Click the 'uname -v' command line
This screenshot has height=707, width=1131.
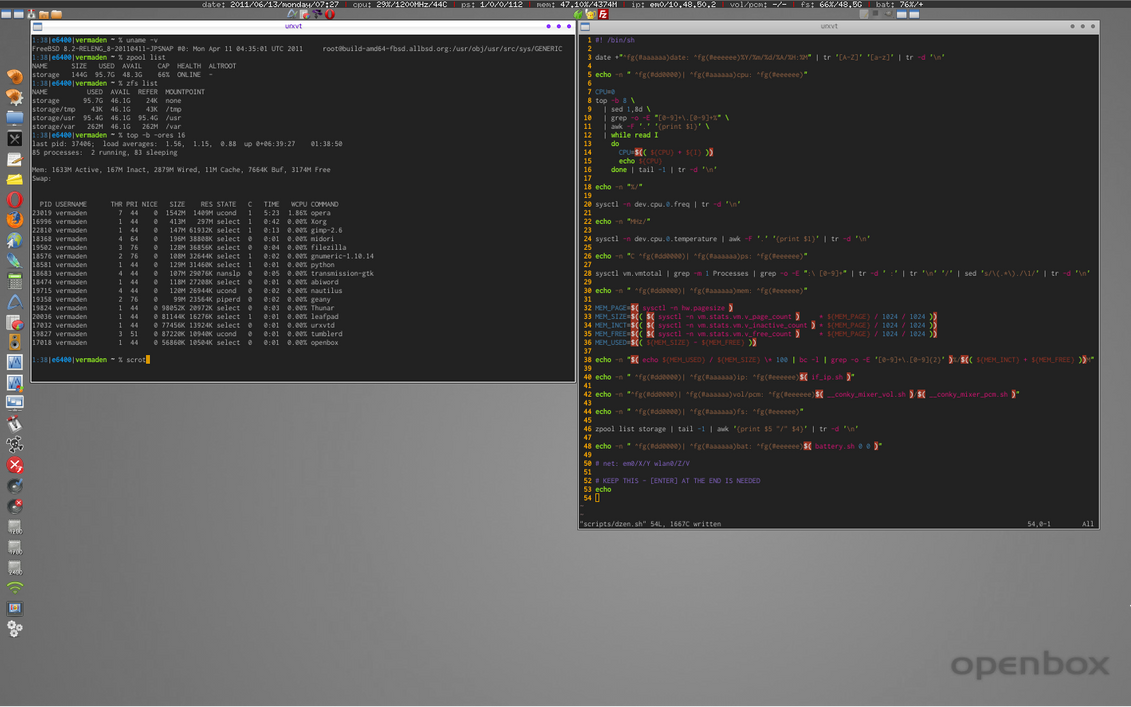click(95, 40)
